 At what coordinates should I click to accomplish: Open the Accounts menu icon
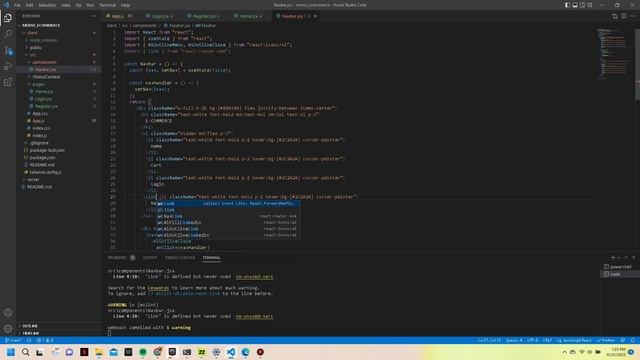tap(8, 313)
